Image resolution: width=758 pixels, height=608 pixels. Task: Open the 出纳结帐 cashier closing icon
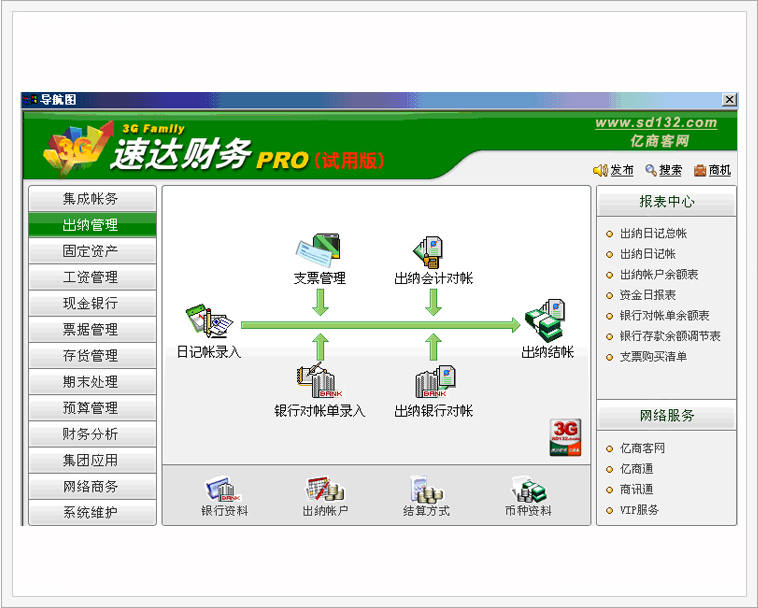546,320
